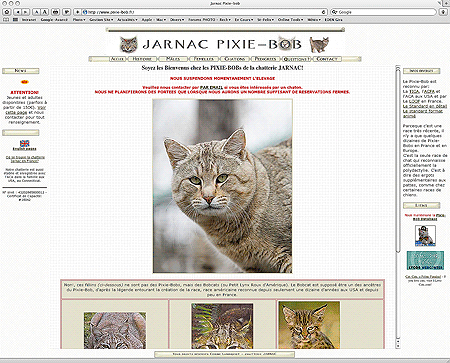This screenshot has width=450, height=363.
Task: Click the browser Forward arrow button
Action: coord(26,12)
